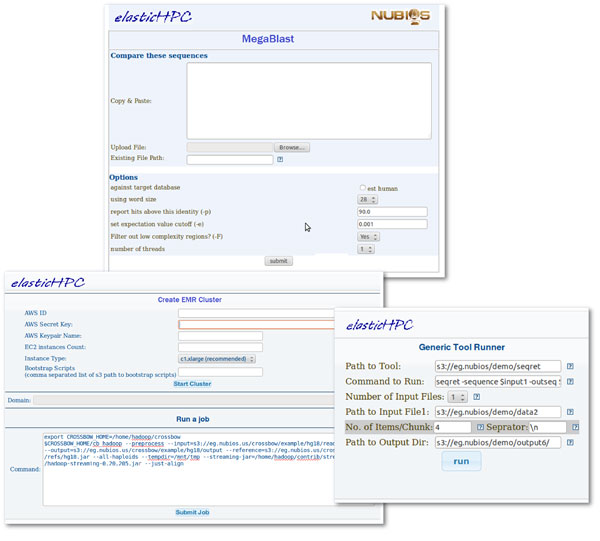Click the Submit Job link
This screenshot has width=600, height=541.
click(x=192, y=512)
